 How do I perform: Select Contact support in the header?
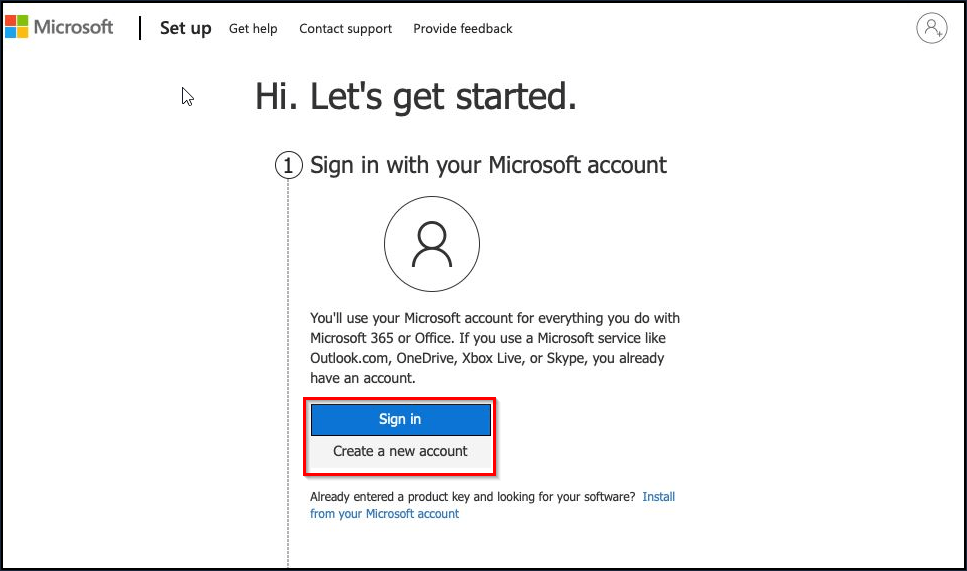tap(345, 28)
